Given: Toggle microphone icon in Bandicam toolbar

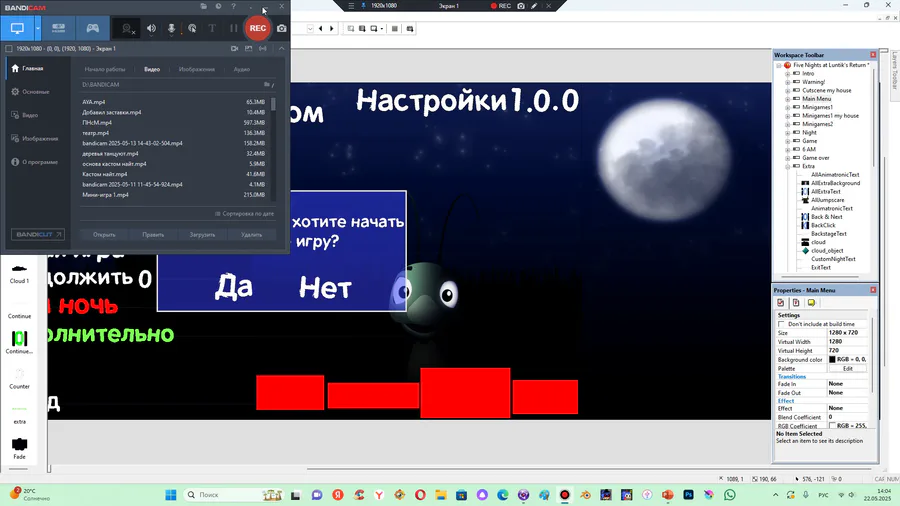Looking at the screenshot, I should [171, 28].
